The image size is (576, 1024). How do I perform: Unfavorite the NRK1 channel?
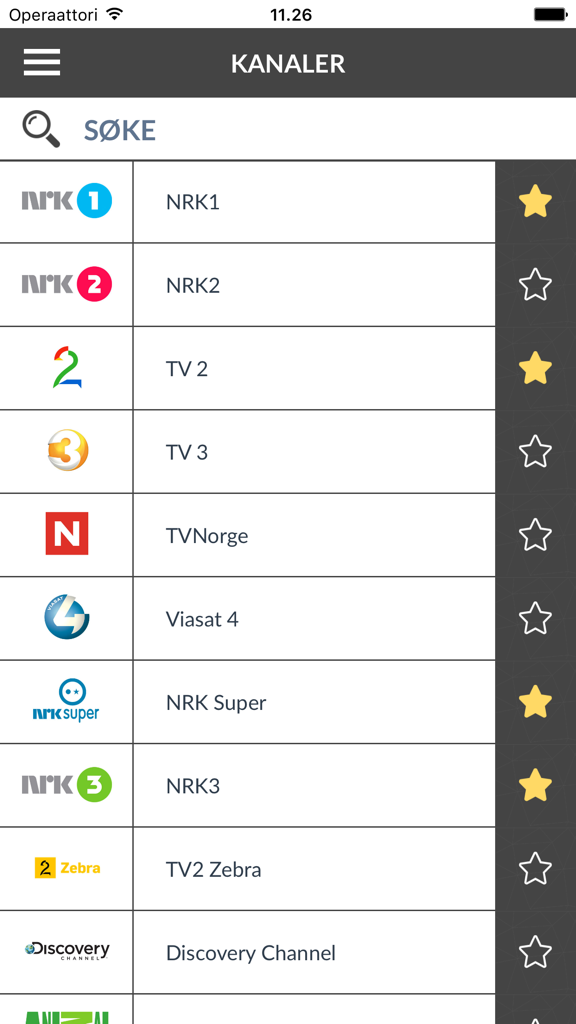[535, 201]
